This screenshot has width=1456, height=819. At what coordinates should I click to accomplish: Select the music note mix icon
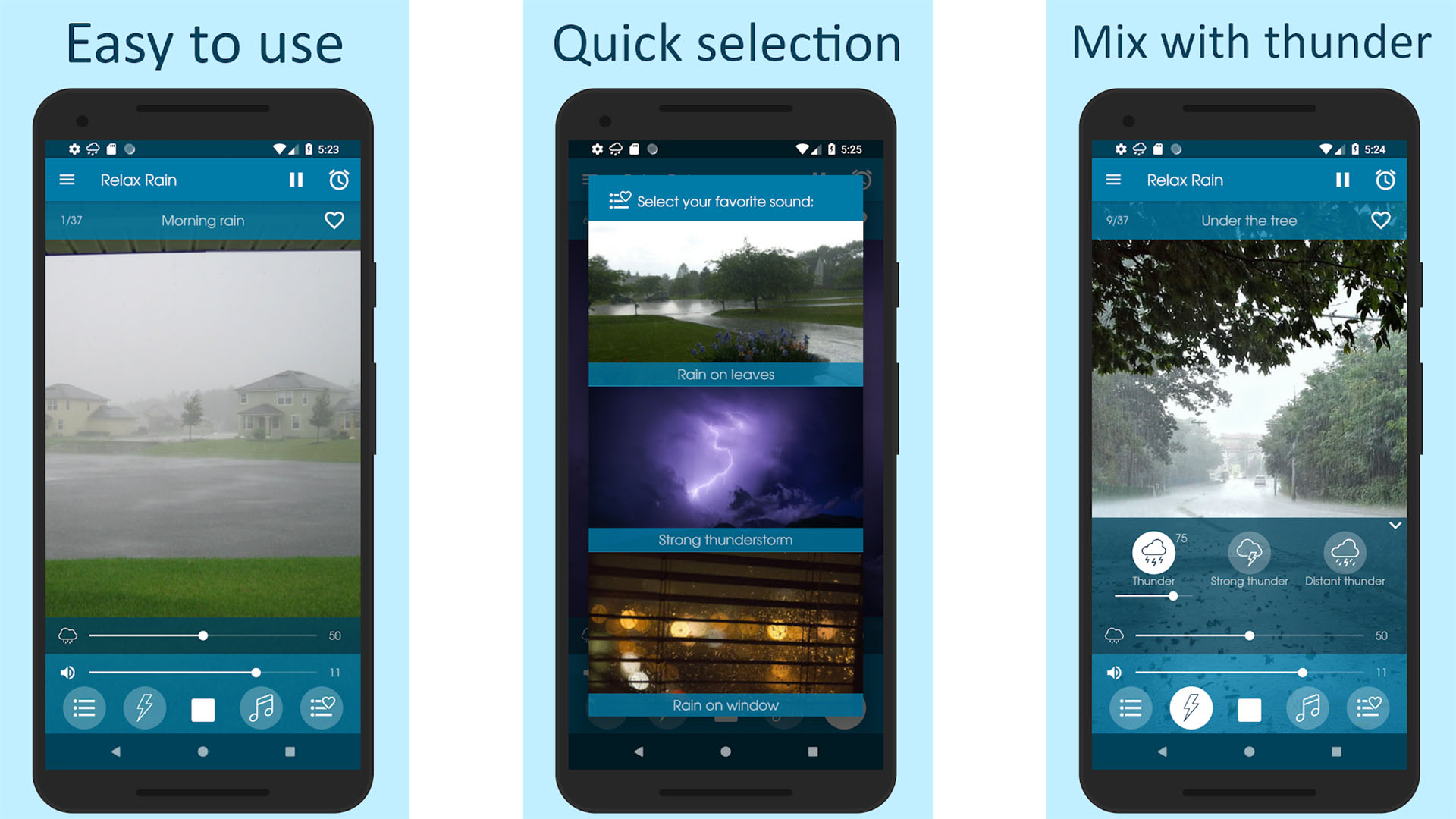(262, 708)
